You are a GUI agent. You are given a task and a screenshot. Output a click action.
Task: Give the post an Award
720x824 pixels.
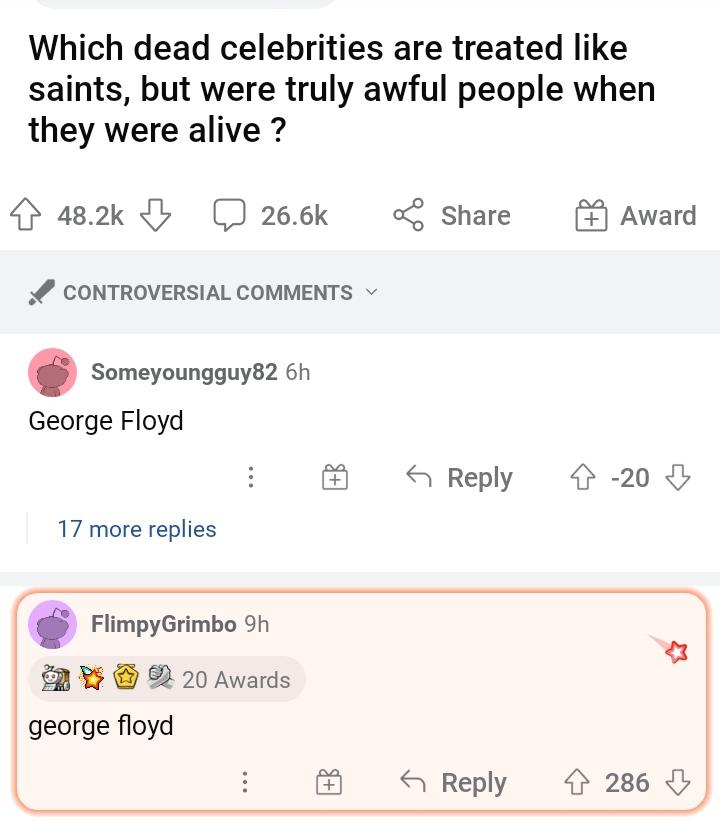pos(635,215)
